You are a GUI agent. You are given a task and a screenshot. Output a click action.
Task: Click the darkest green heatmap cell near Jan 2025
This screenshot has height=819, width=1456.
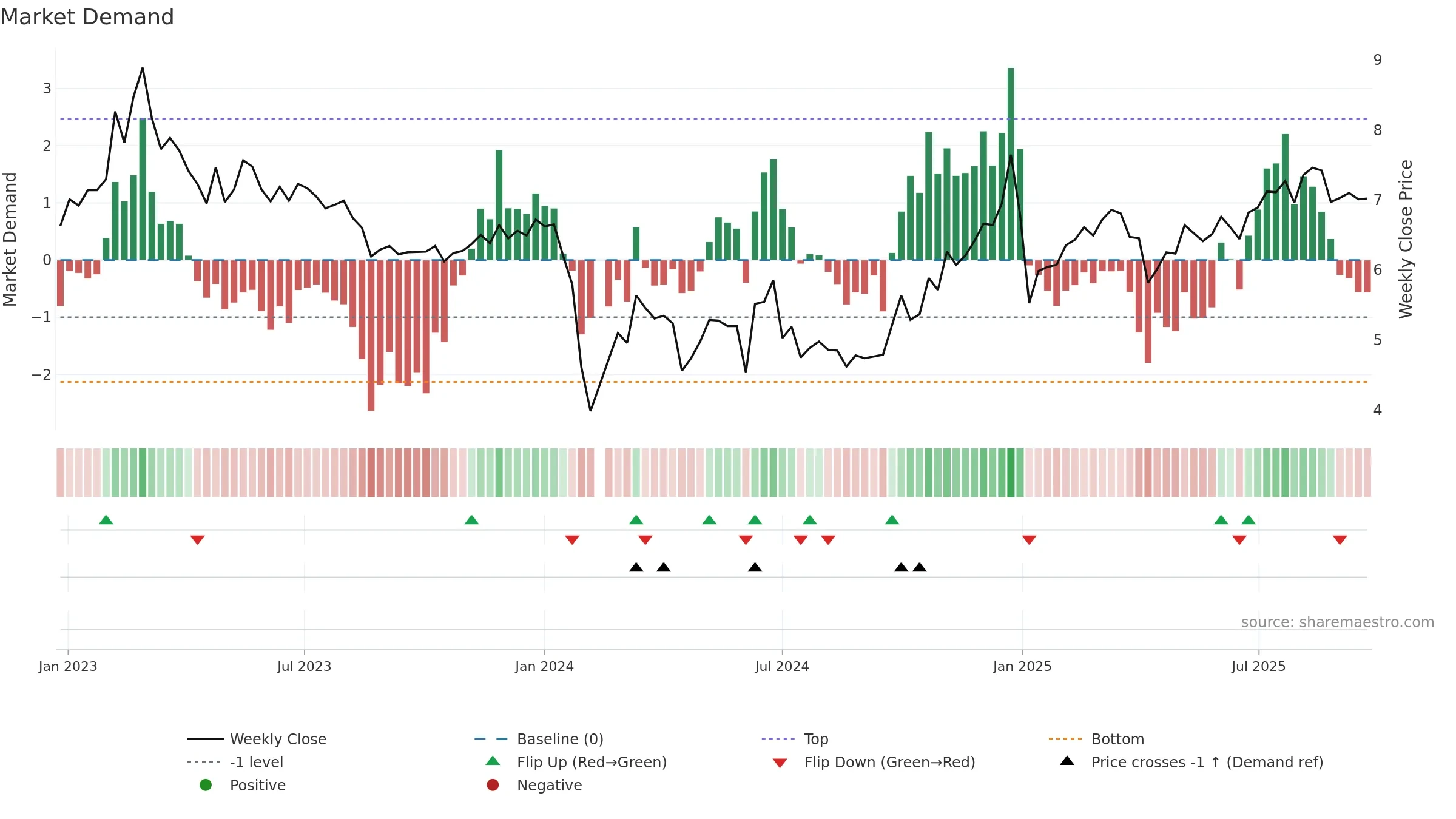(x=1011, y=473)
